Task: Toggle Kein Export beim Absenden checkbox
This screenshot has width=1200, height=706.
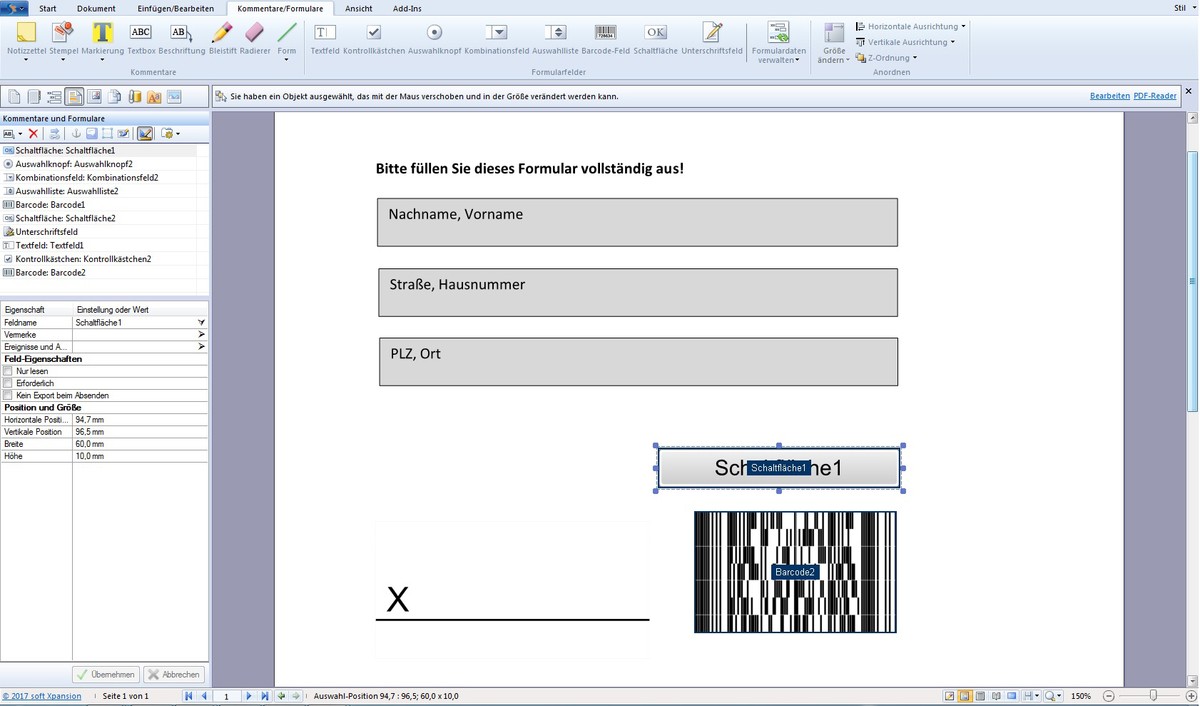Action: coord(9,395)
